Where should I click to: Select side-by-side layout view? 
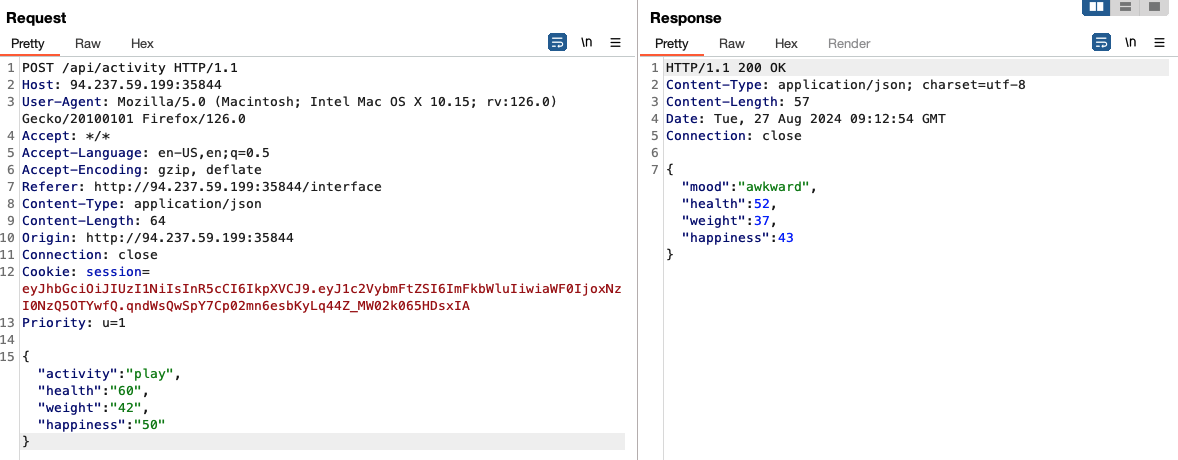1096,7
